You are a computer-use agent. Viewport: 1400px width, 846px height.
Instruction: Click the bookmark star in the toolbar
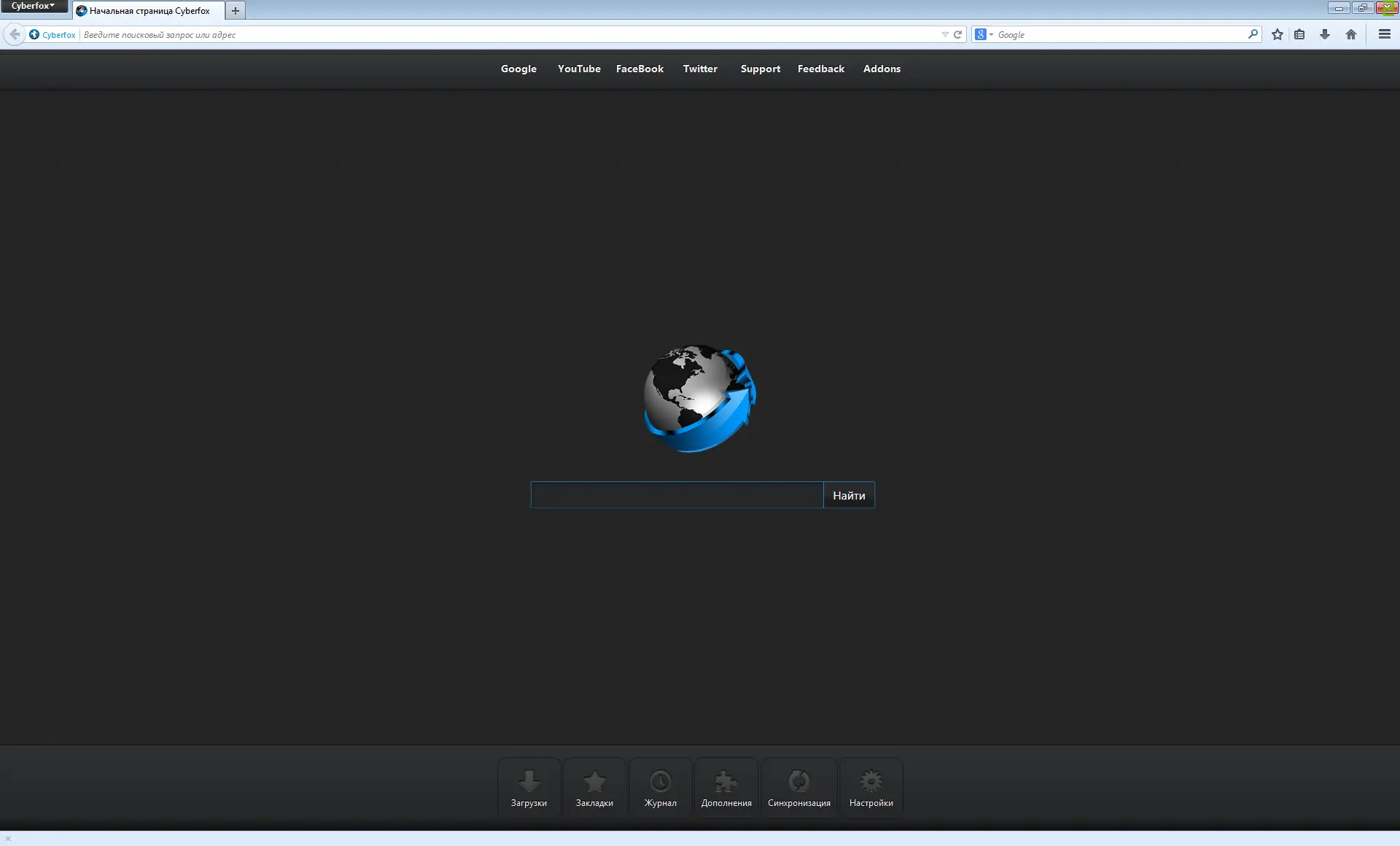coord(1277,34)
